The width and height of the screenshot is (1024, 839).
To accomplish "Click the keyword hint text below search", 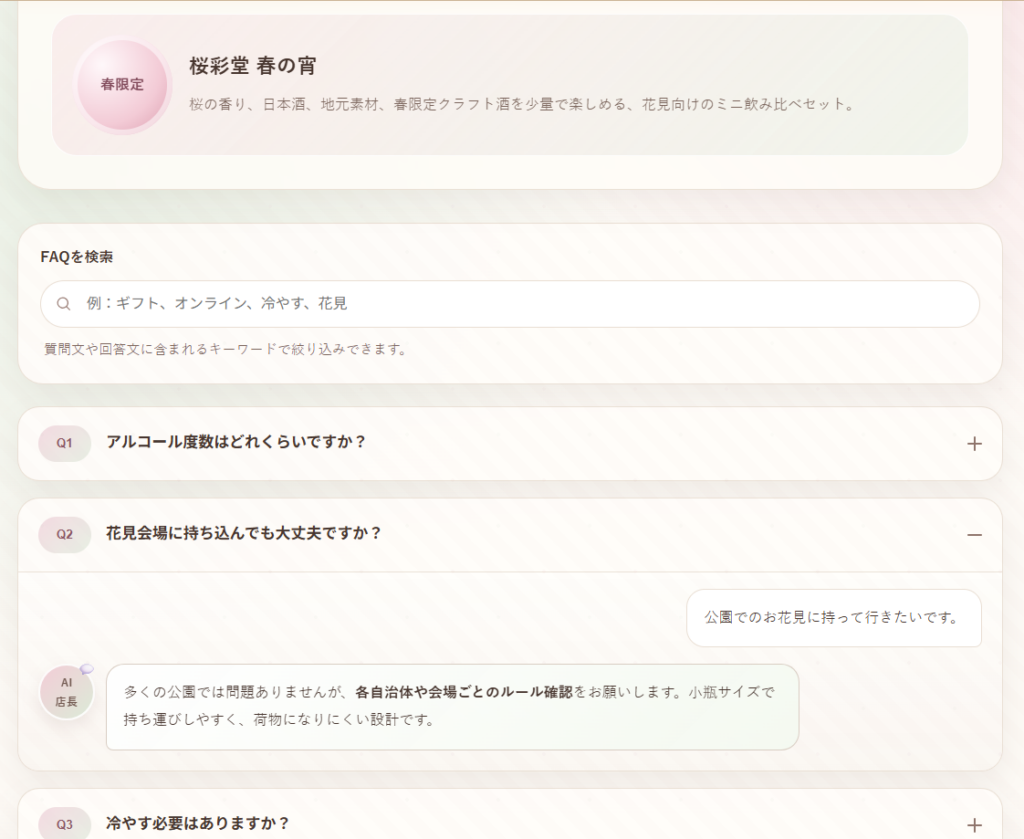I will 225,349.
